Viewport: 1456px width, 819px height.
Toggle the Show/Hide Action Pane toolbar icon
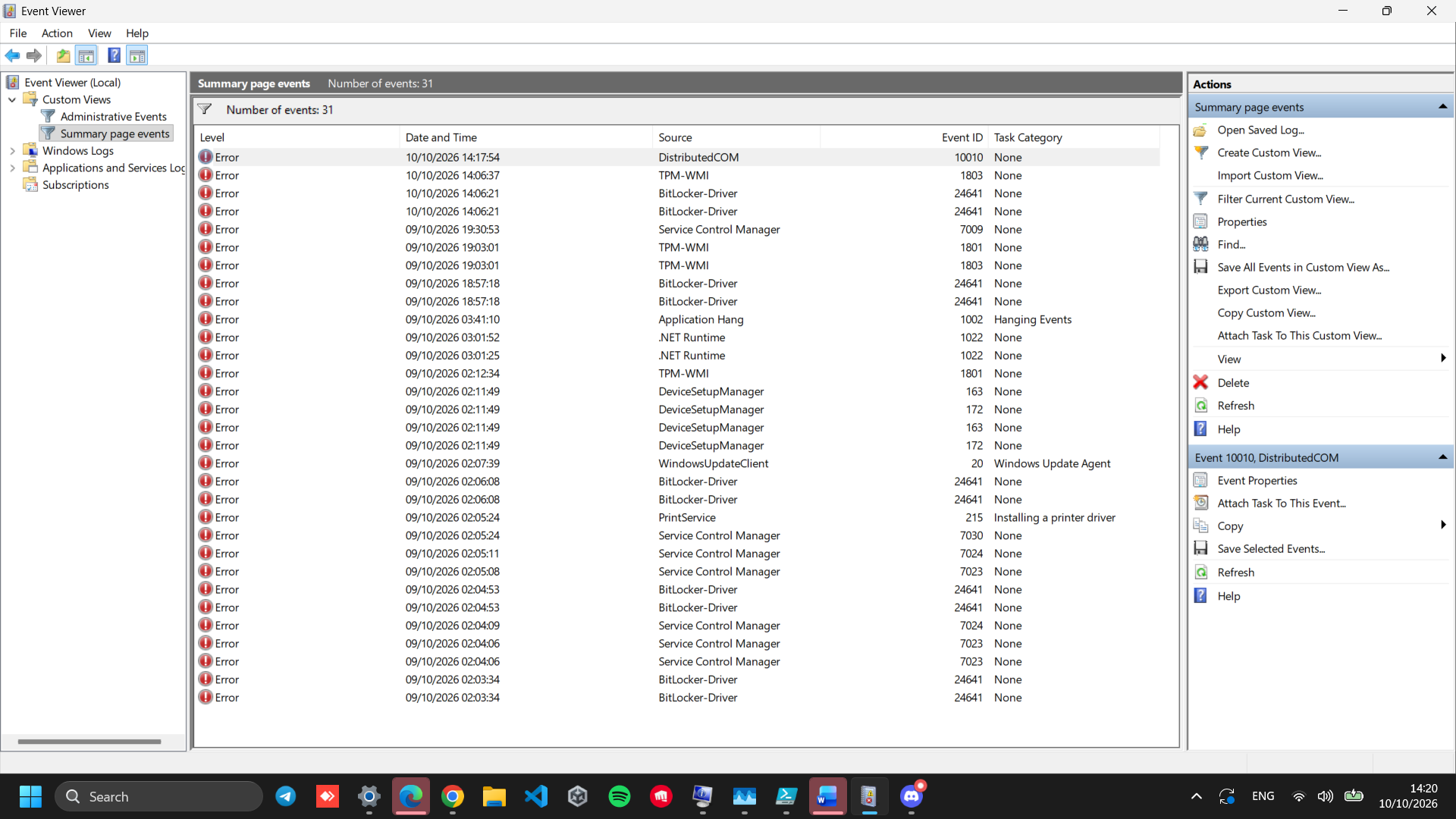[137, 55]
